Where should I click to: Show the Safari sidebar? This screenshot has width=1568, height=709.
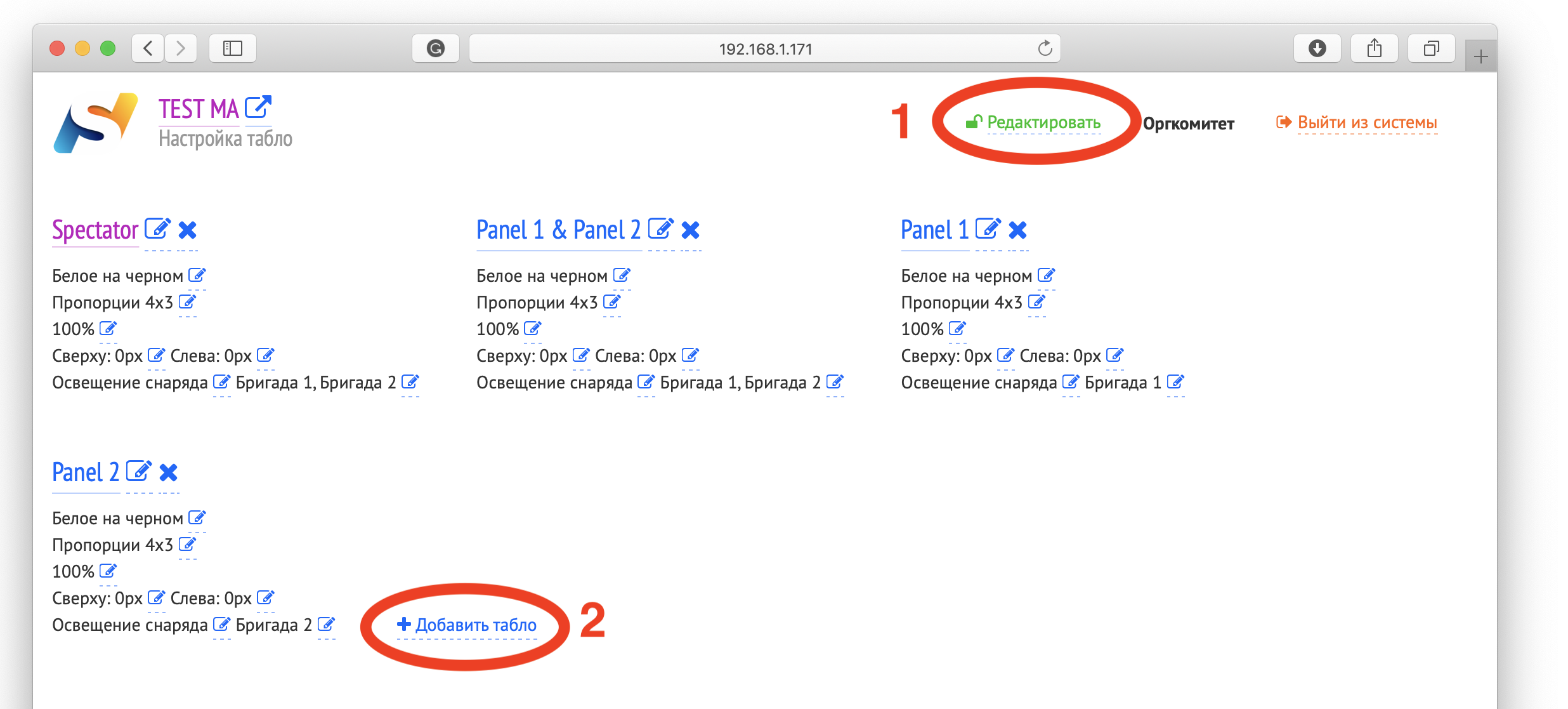[233, 48]
